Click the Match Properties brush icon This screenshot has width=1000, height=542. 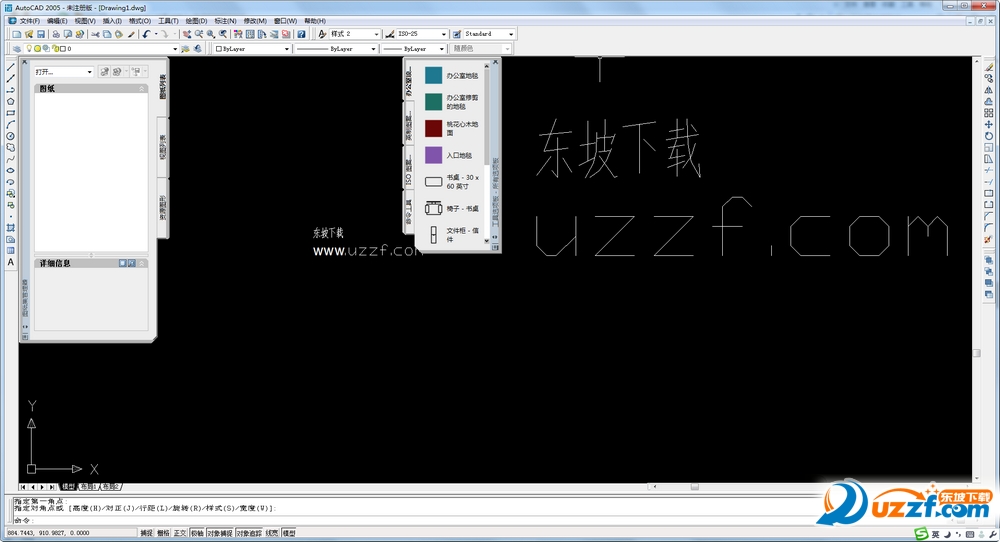(x=131, y=34)
